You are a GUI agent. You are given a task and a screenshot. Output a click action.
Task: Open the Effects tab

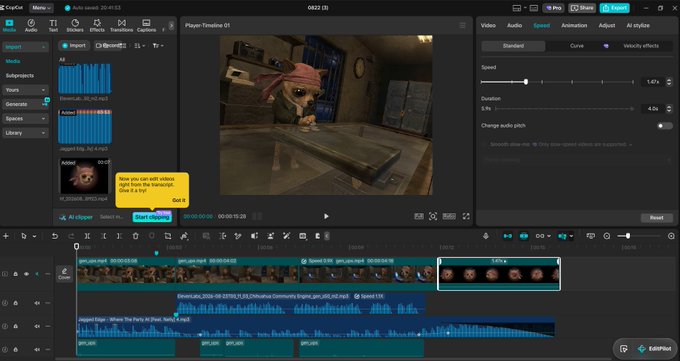point(97,26)
